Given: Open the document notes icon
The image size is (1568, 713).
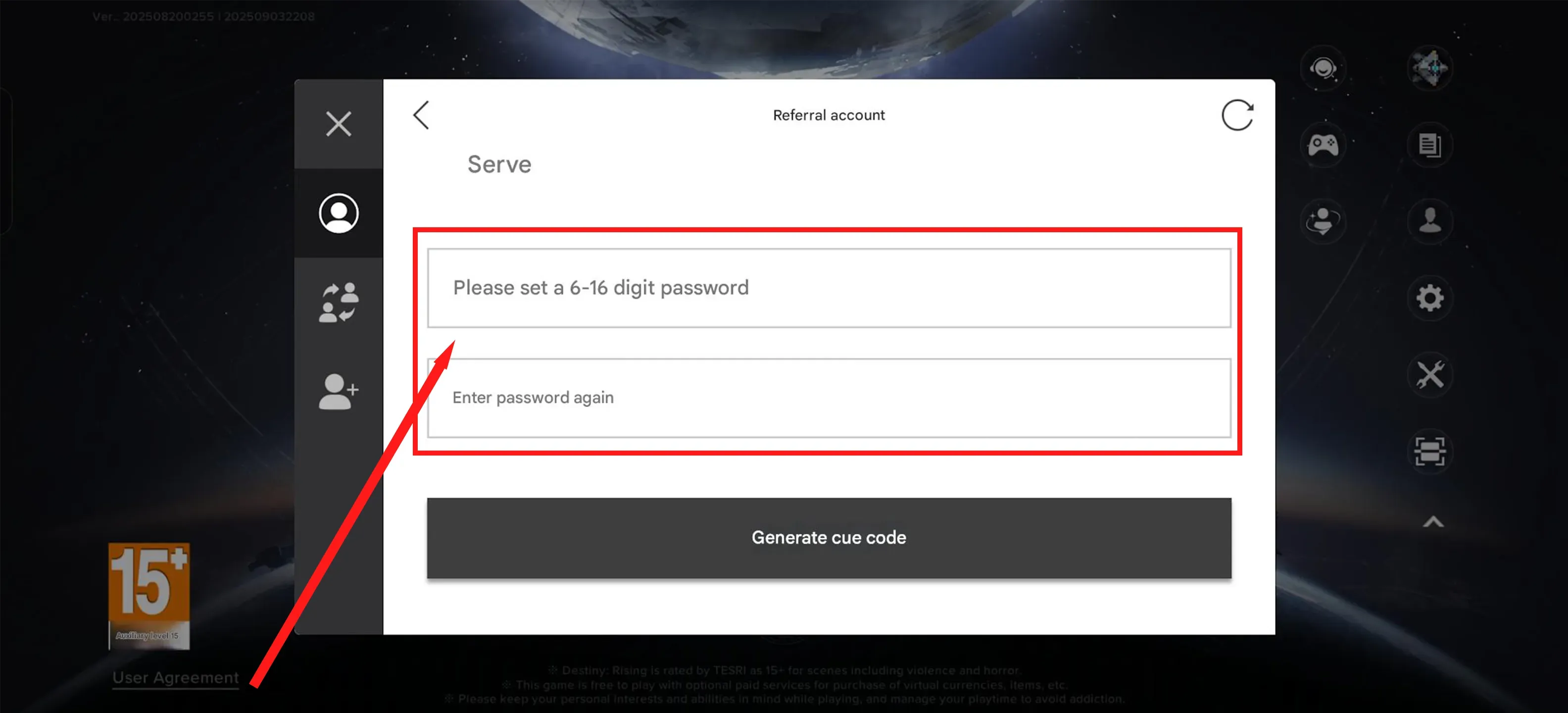Looking at the screenshot, I should click(x=1429, y=145).
